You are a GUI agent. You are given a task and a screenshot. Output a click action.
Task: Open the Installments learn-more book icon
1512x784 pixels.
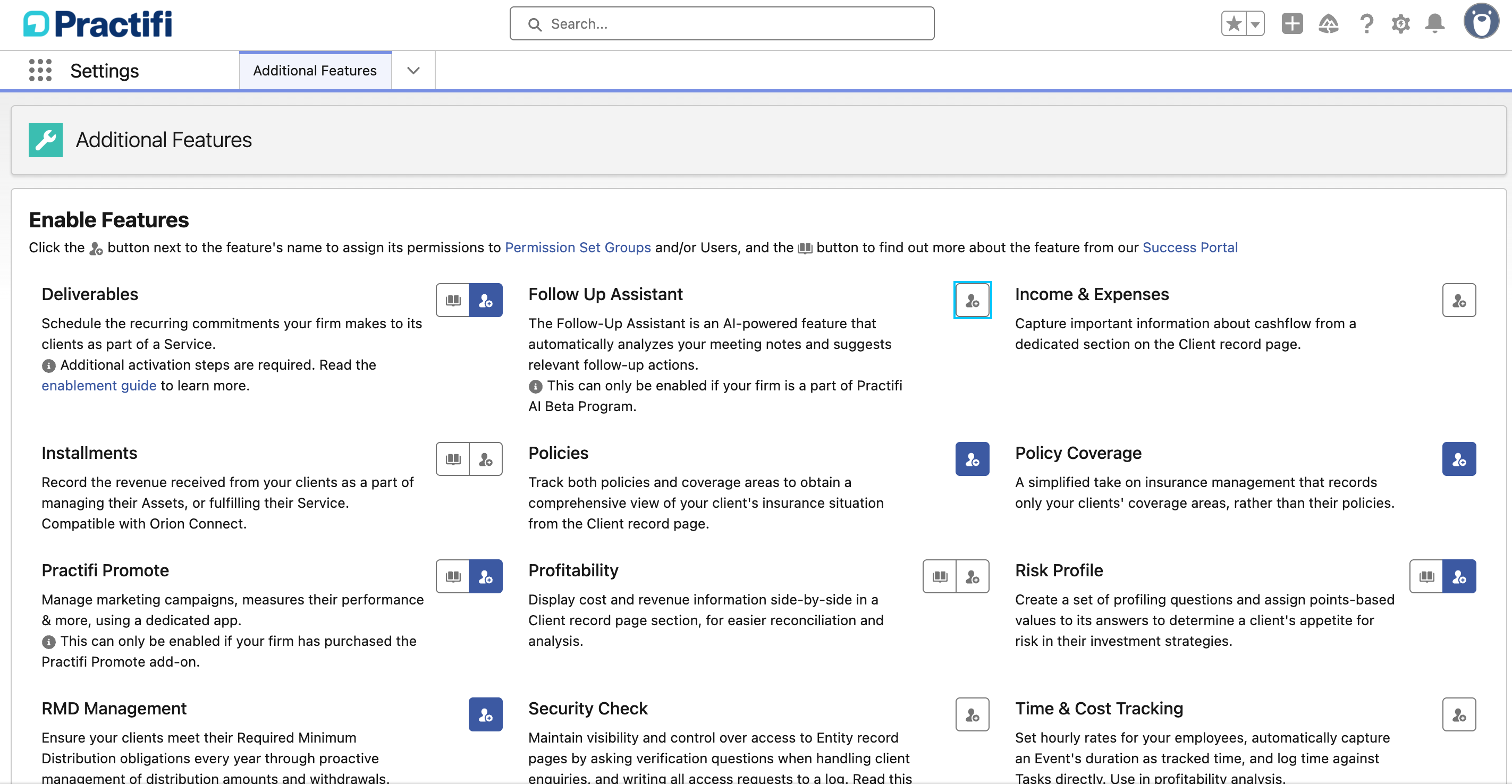pos(453,459)
